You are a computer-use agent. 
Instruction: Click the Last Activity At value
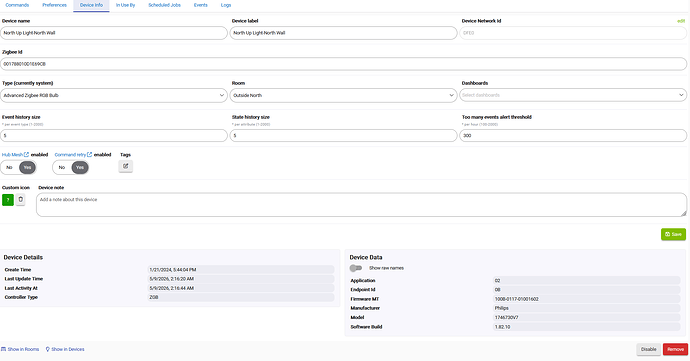[x=241, y=288]
